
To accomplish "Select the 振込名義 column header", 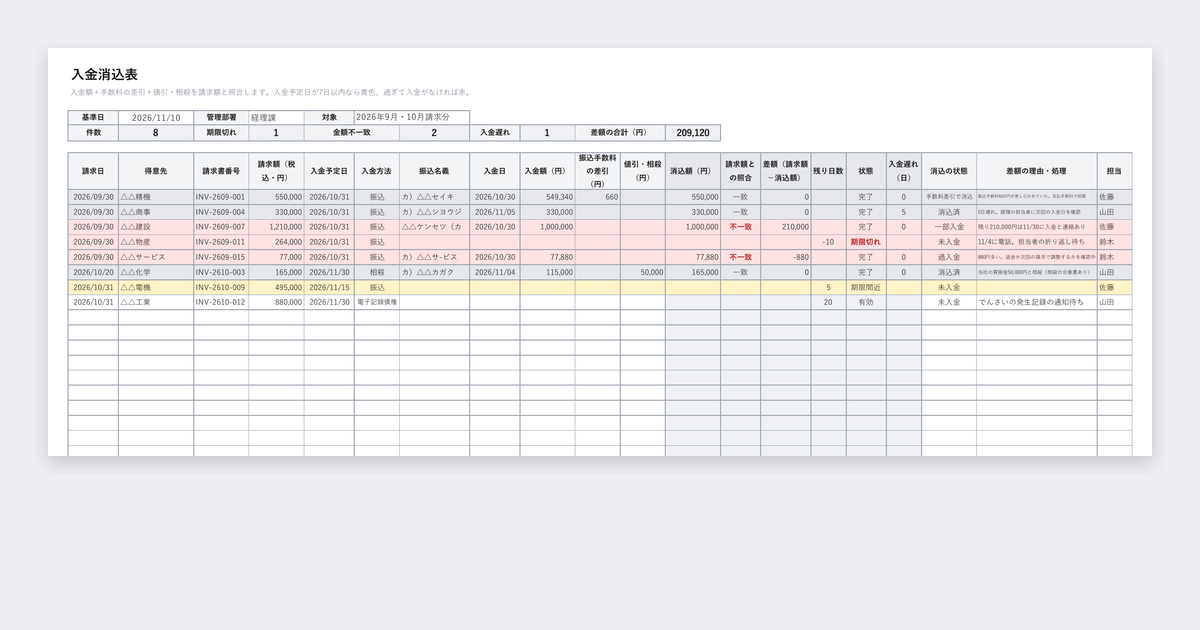I will pyautogui.click(x=434, y=171).
